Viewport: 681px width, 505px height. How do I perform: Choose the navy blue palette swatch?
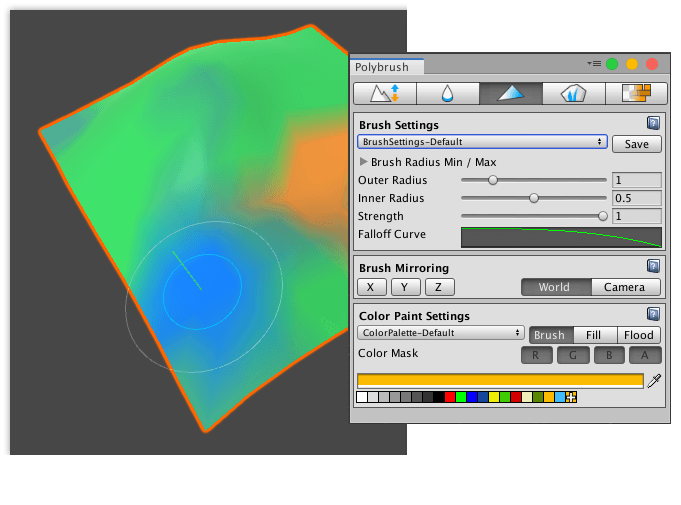tap(483, 397)
